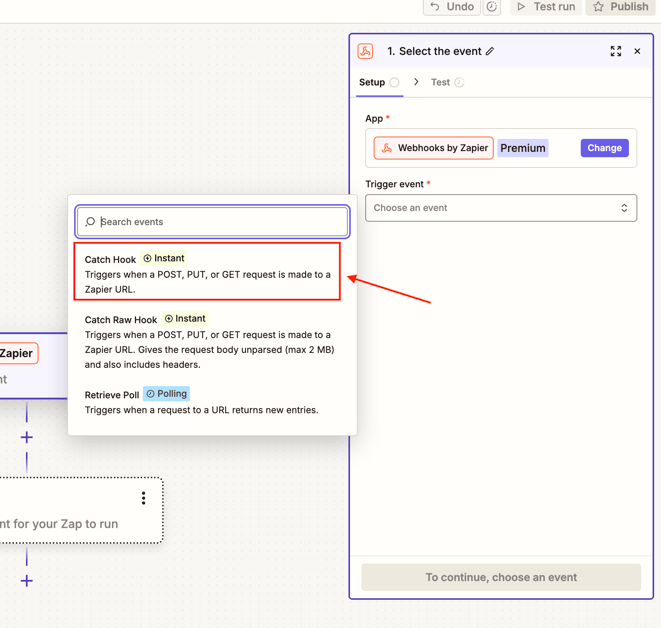Click the Polling badge on Retrieve Poll

[x=167, y=394]
